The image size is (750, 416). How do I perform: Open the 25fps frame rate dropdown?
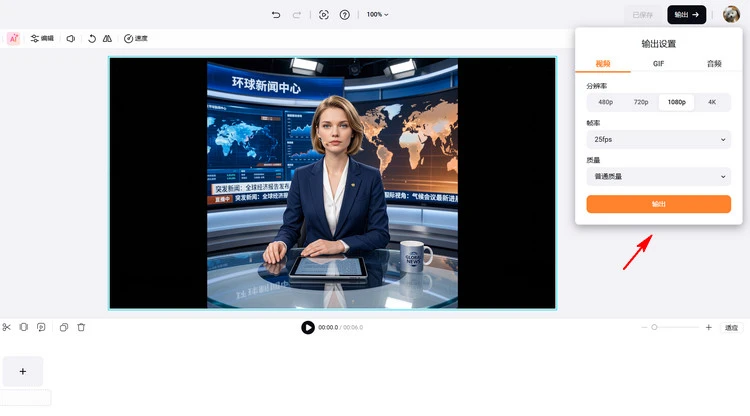tap(658, 140)
